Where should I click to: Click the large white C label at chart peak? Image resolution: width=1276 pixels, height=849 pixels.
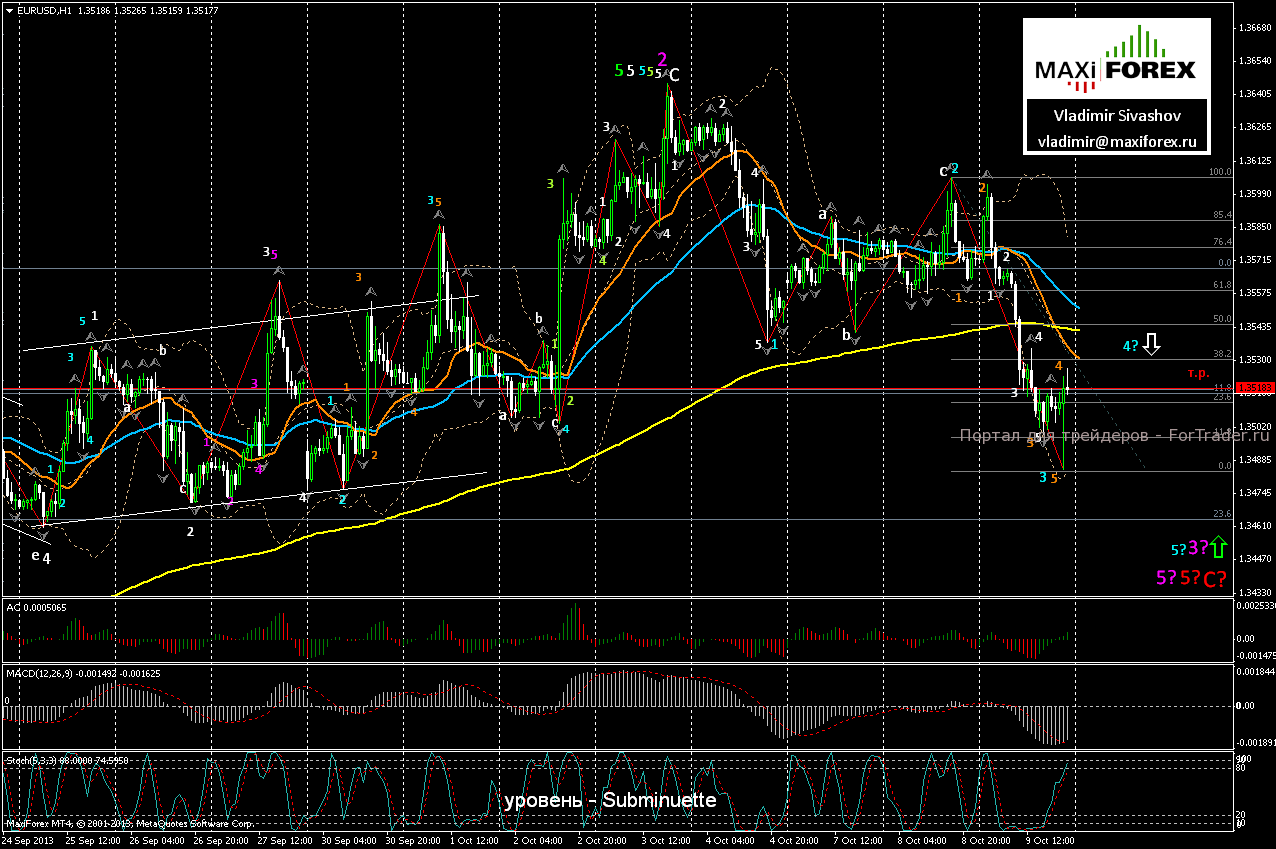click(674, 75)
